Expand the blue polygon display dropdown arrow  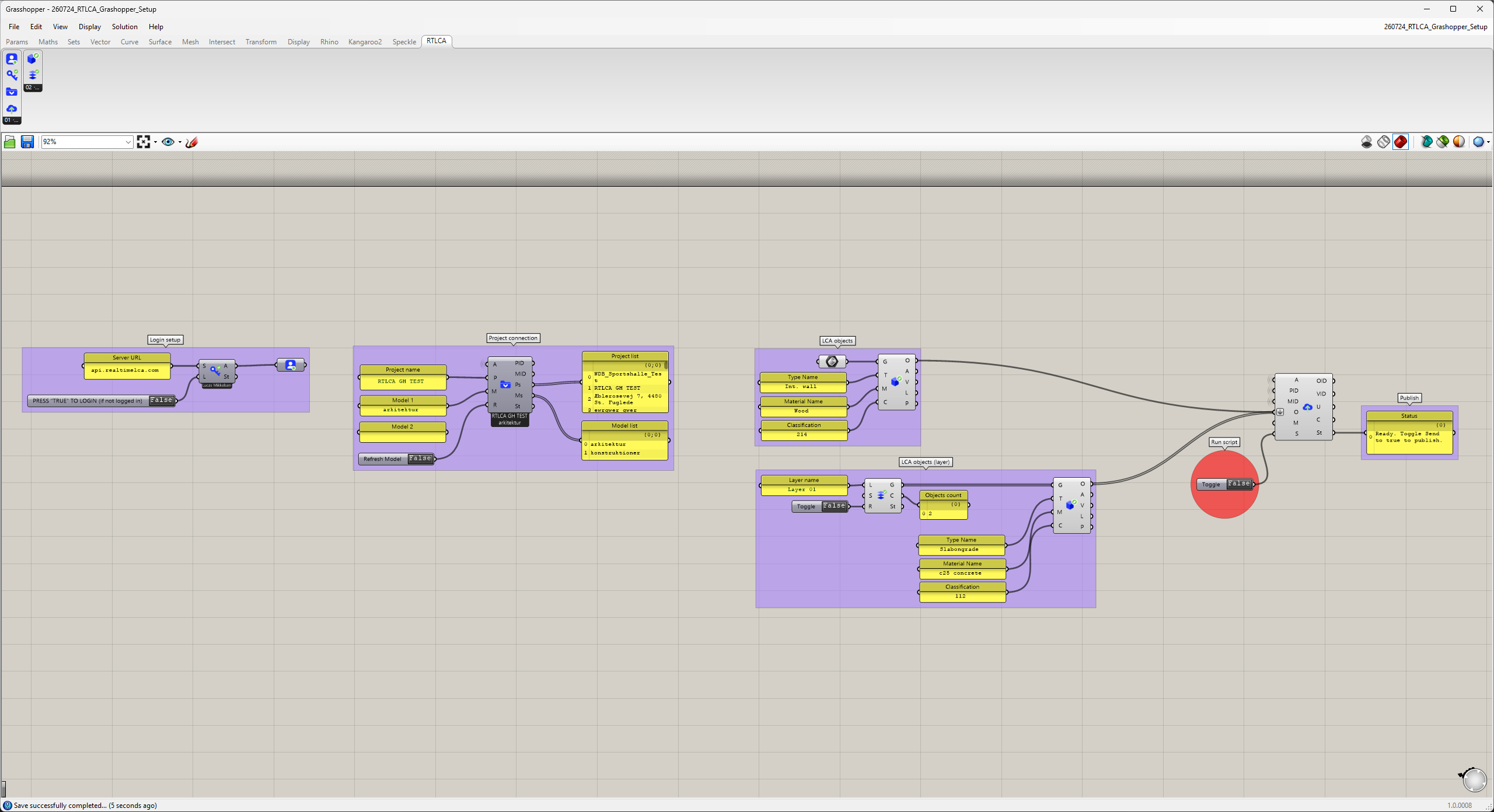(x=1488, y=142)
